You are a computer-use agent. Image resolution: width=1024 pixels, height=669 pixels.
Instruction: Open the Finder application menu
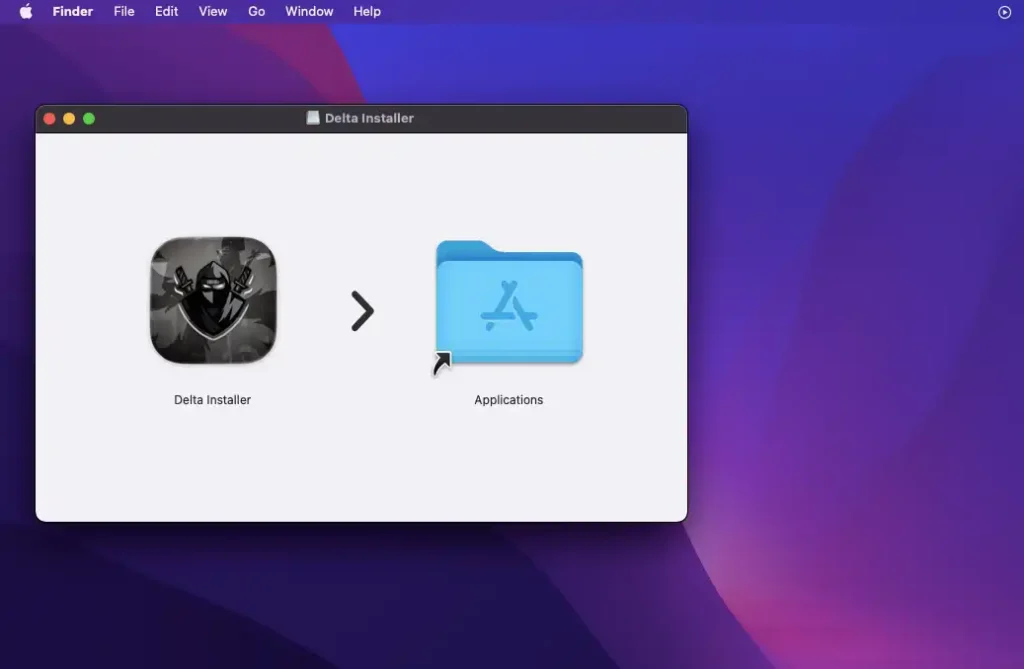point(72,12)
